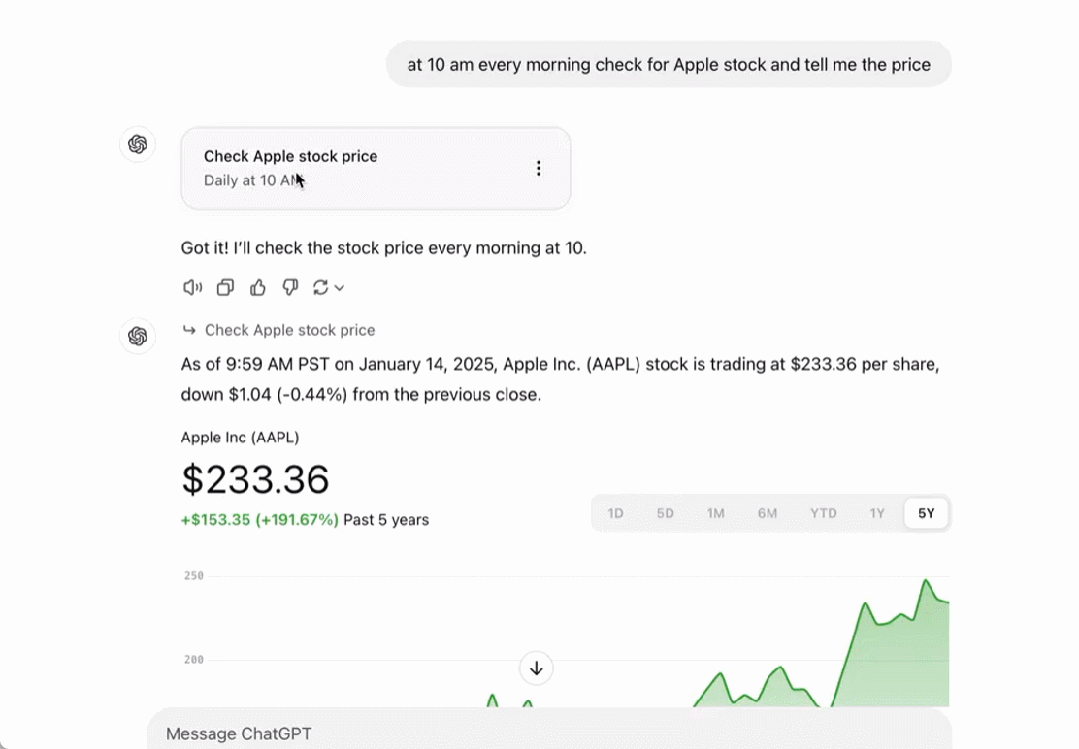Viewport: 1079px width, 749px height.
Task: Switch chart to 6M range
Action: (767, 513)
